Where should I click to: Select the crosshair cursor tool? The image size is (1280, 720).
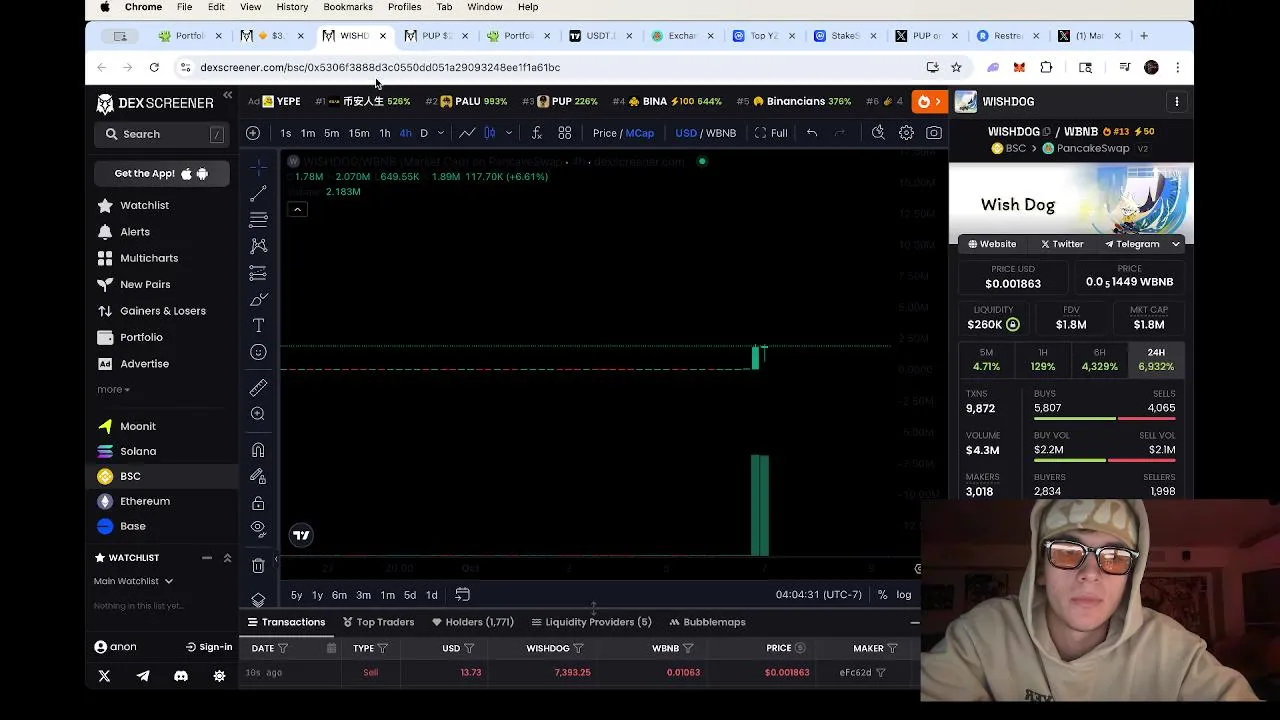[x=258, y=166]
